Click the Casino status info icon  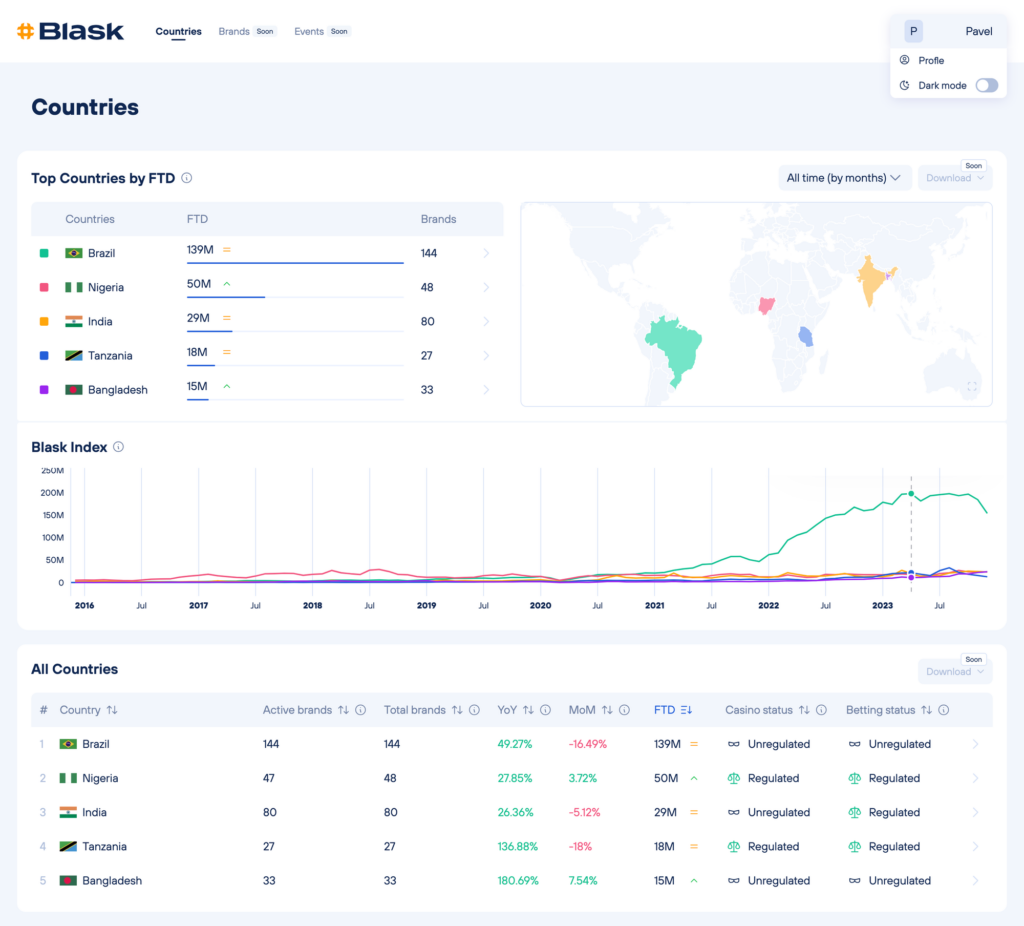822,710
